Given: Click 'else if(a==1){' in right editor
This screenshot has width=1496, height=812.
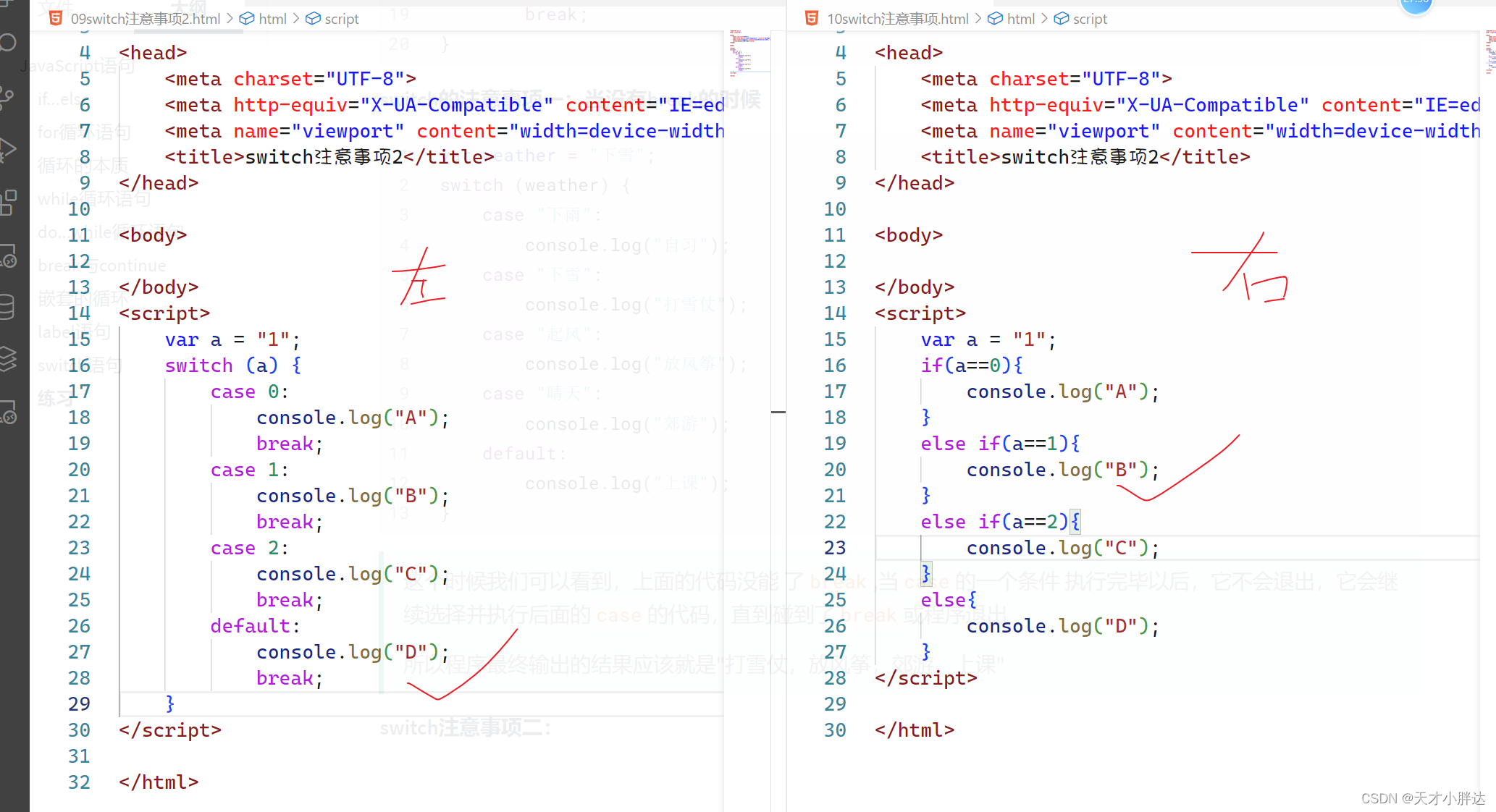Looking at the screenshot, I should click(1000, 444).
